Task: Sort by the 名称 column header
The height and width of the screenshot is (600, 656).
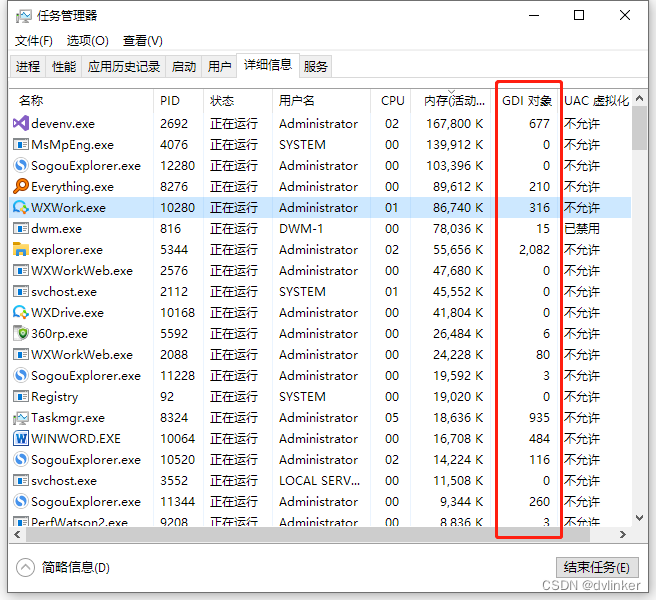Action: coord(81,101)
